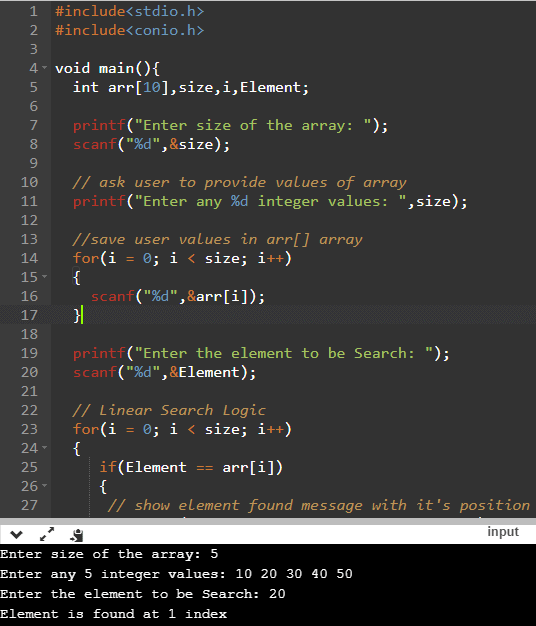The height and width of the screenshot is (626, 536).
Task: Fold the main() function at line 4
Action: pos(44,68)
